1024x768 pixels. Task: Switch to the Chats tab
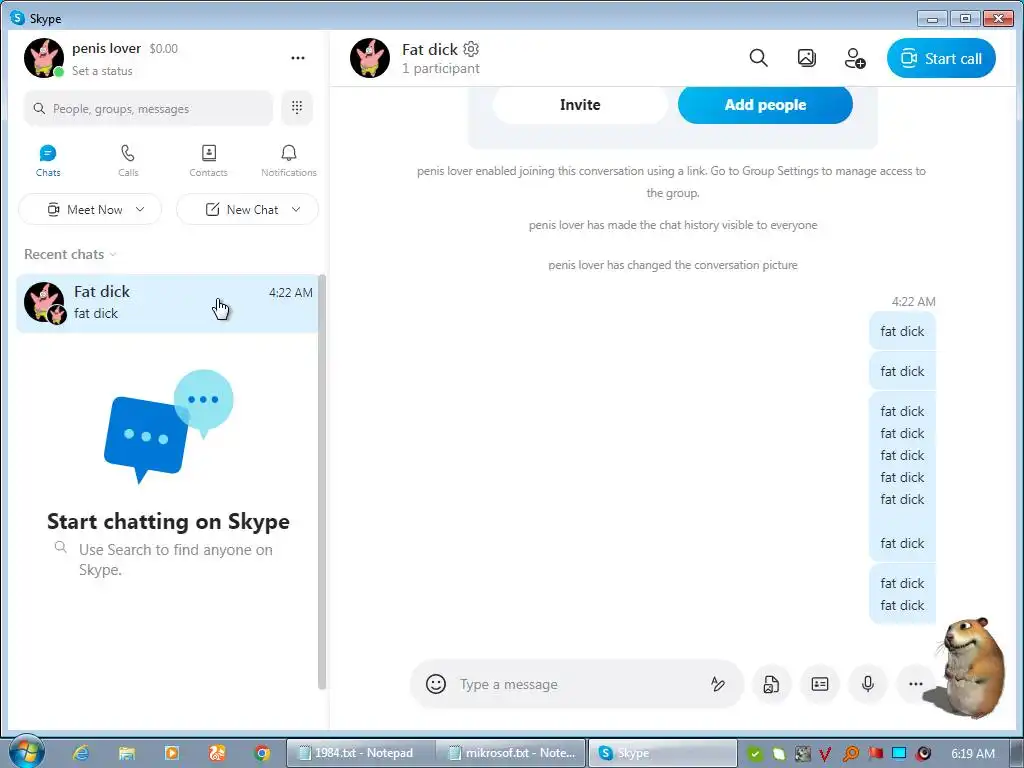pos(48,161)
